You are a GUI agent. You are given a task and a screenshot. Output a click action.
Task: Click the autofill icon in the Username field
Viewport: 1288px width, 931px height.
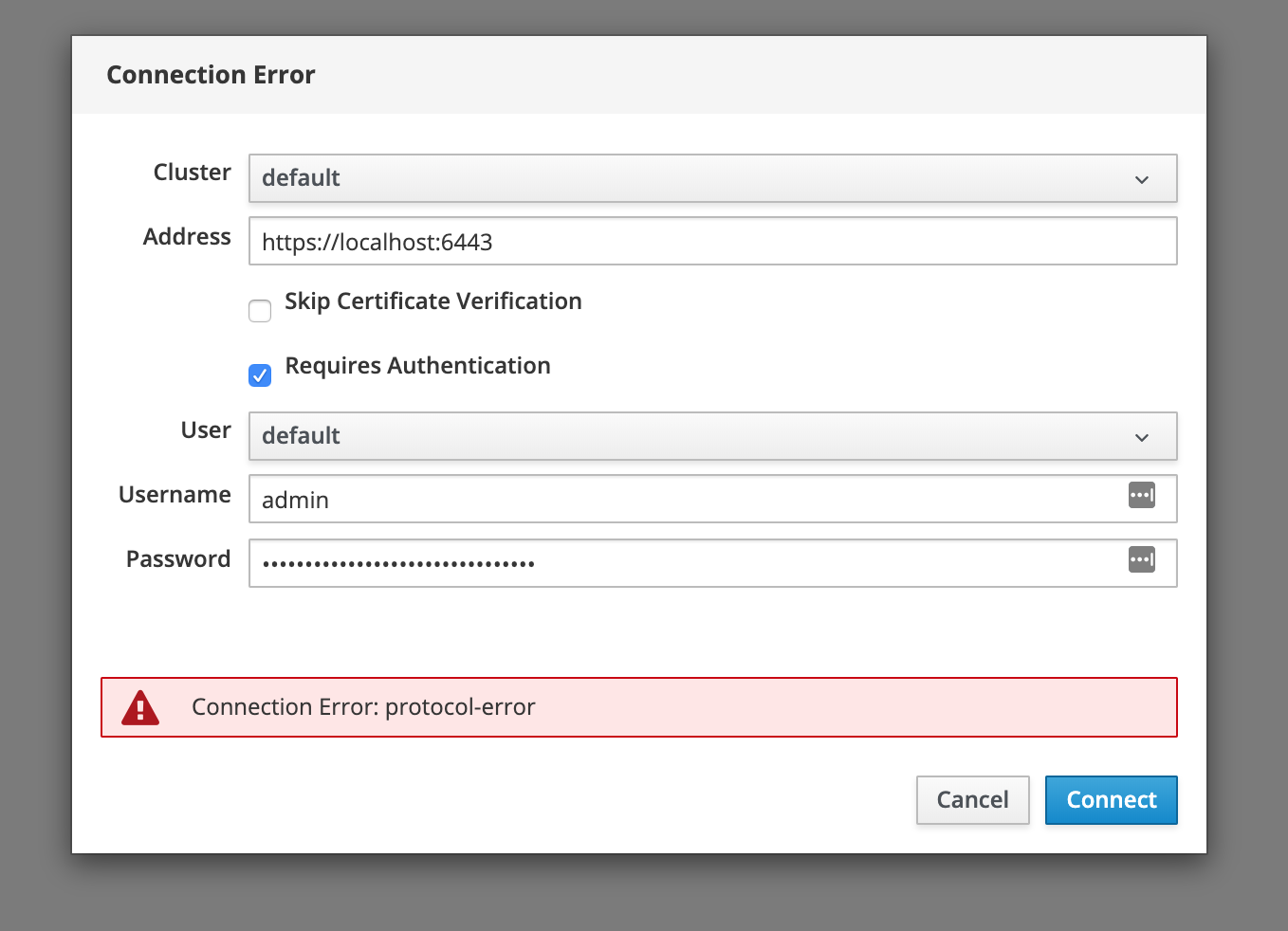[x=1142, y=495]
